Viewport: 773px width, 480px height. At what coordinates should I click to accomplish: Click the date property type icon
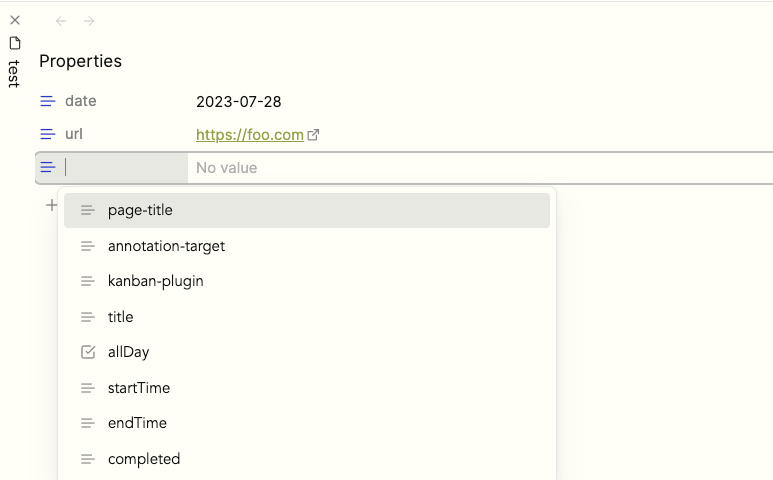tap(48, 101)
